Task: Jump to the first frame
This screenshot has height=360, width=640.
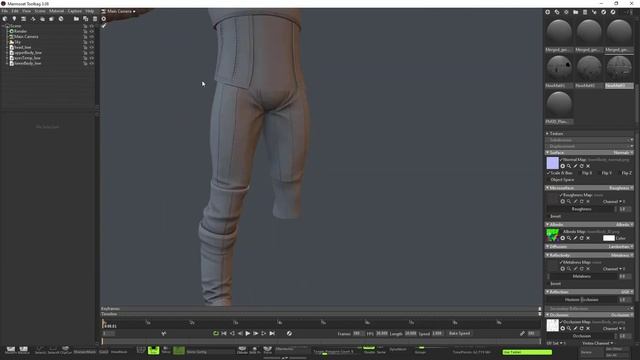Action: point(224,333)
